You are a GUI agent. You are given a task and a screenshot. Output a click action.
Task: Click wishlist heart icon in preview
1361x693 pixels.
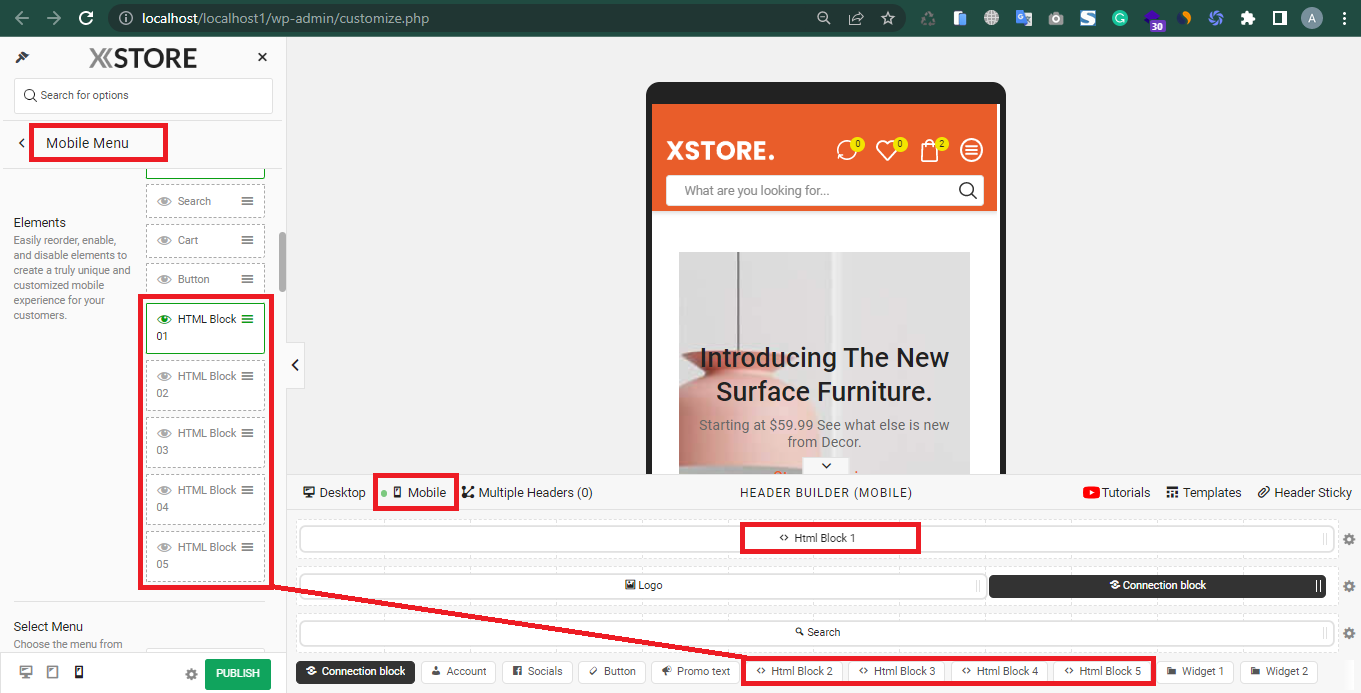point(888,150)
